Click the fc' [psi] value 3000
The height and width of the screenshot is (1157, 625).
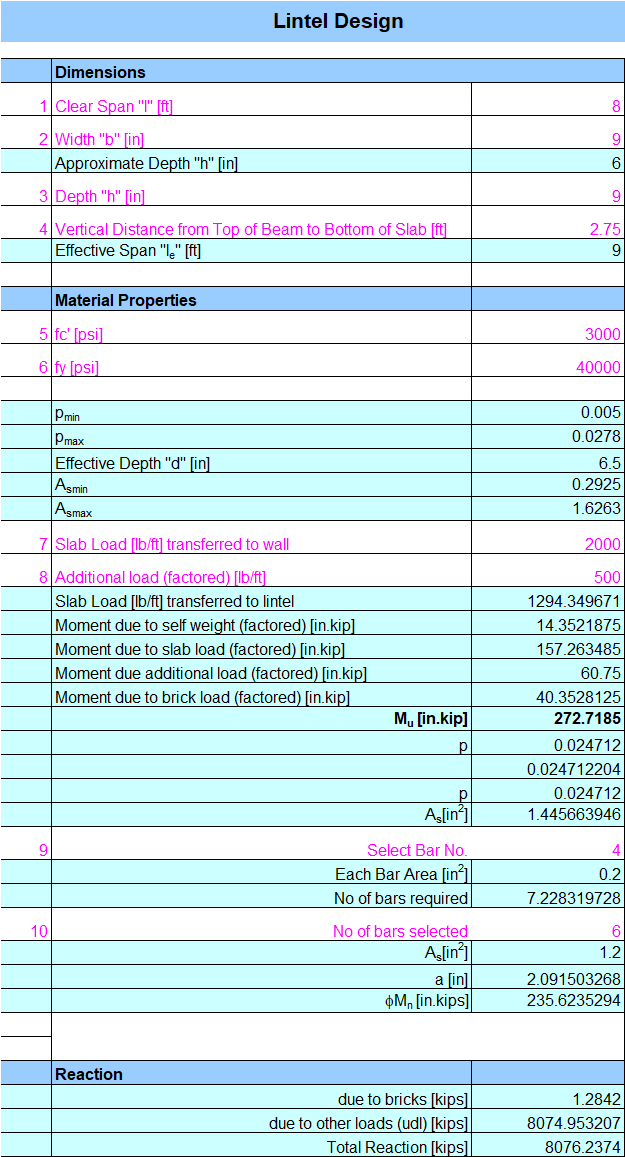(548, 327)
